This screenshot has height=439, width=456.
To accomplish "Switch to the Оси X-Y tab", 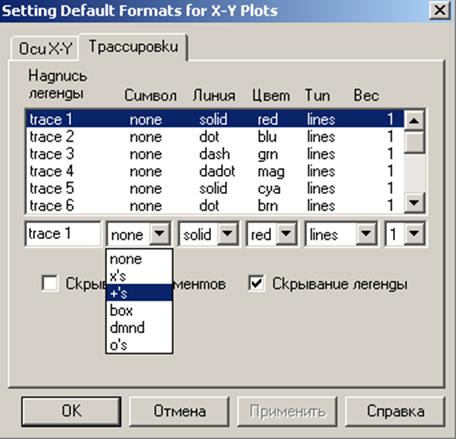I will point(45,49).
